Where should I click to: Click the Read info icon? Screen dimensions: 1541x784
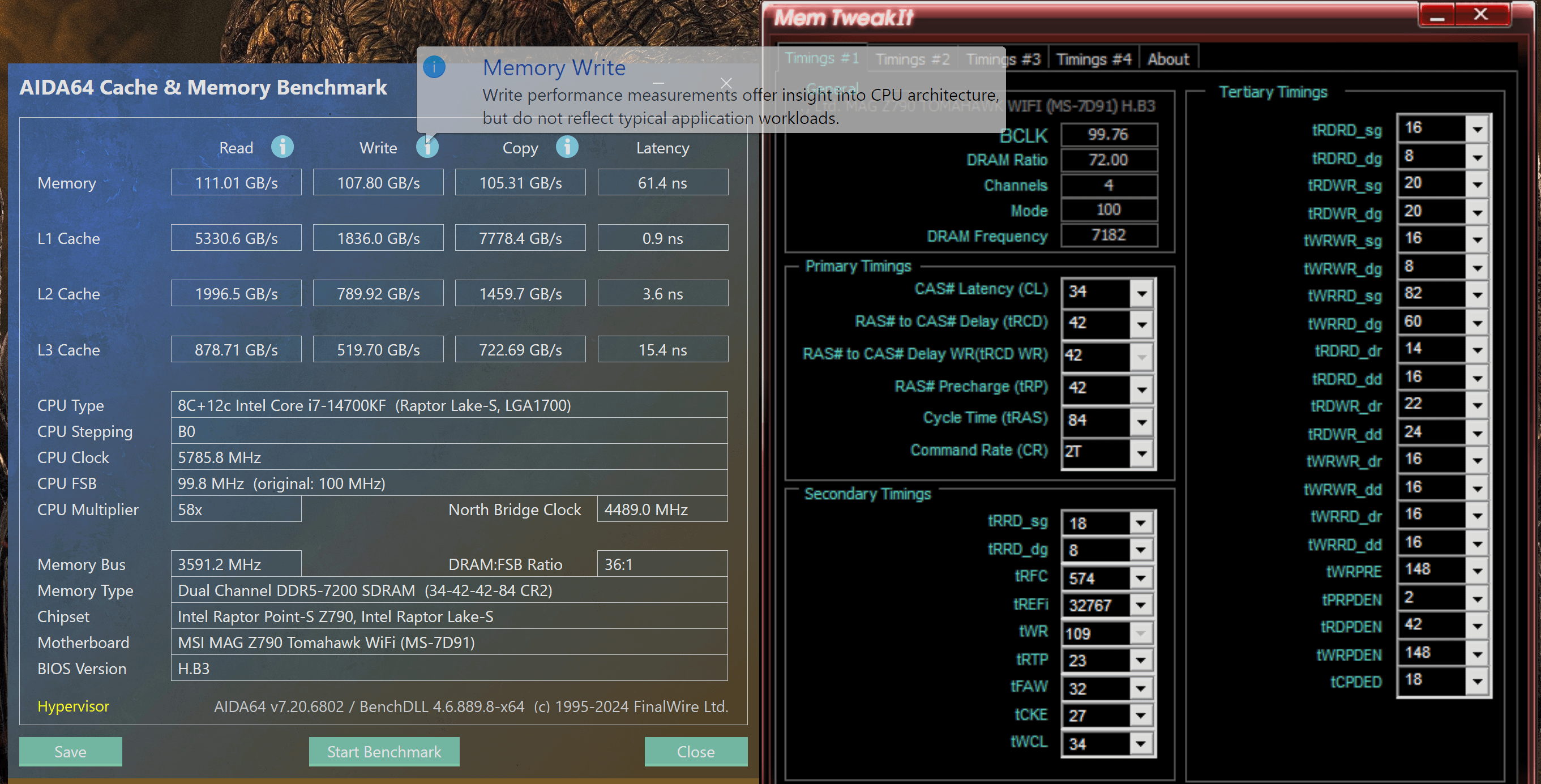point(282,147)
